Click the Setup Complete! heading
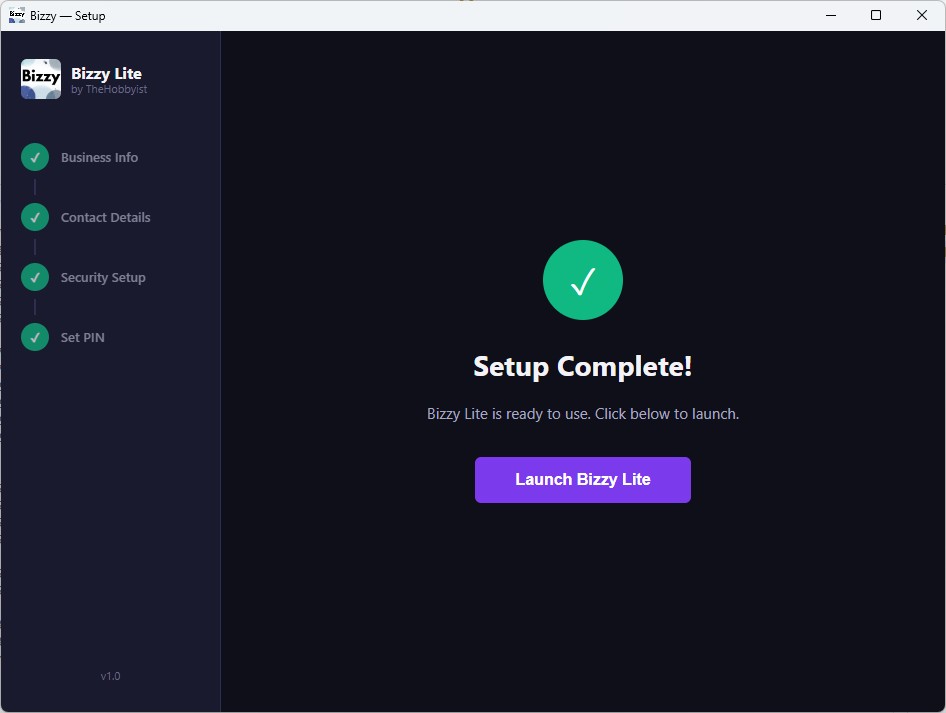This screenshot has width=946, height=713. click(582, 367)
